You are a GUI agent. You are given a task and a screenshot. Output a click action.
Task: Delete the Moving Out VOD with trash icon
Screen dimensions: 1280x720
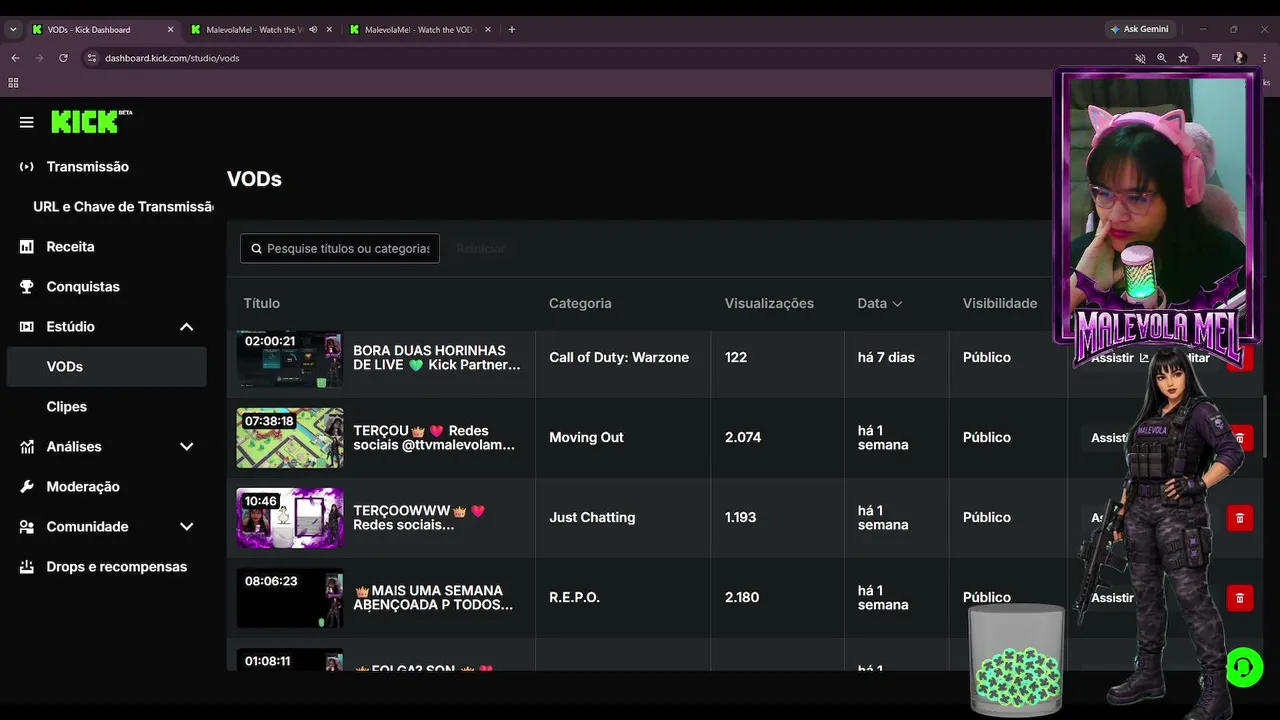click(1240, 437)
